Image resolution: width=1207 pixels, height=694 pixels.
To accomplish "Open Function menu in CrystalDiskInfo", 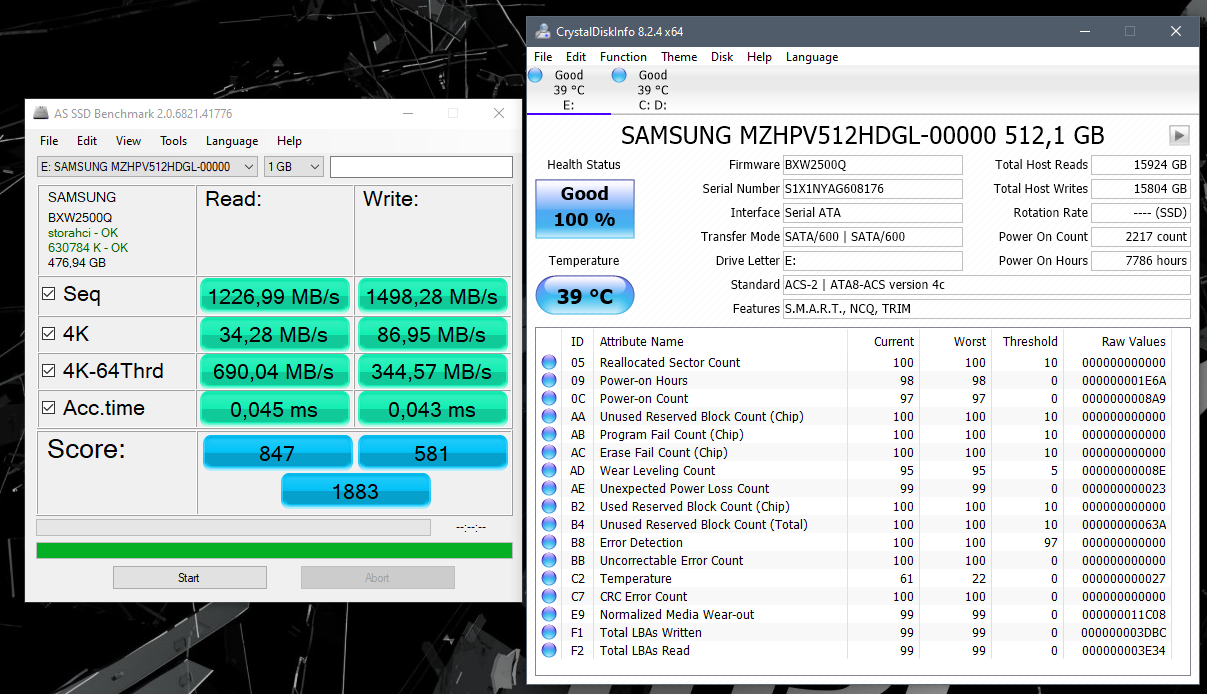I will (623, 57).
